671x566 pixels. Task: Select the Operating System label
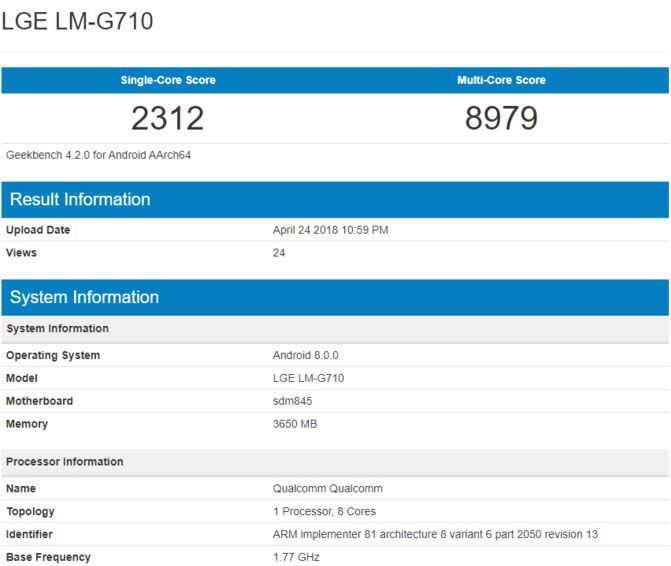point(53,356)
